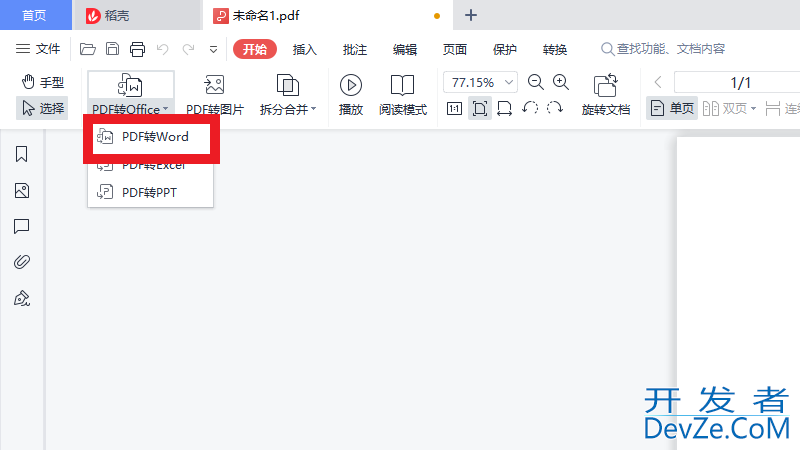
Task: Click the zoom out magnifier icon
Action: (x=536, y=82)
